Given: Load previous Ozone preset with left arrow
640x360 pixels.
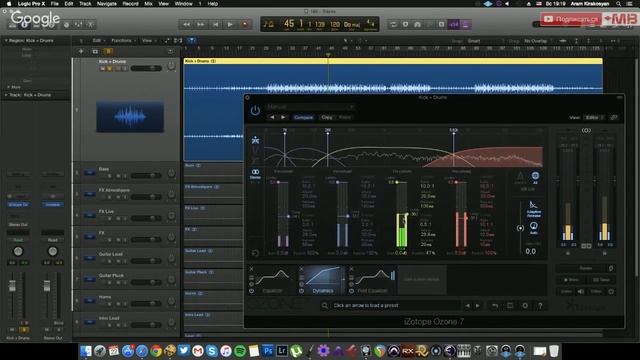Looking at the screenshot, I should coord(467,305).
